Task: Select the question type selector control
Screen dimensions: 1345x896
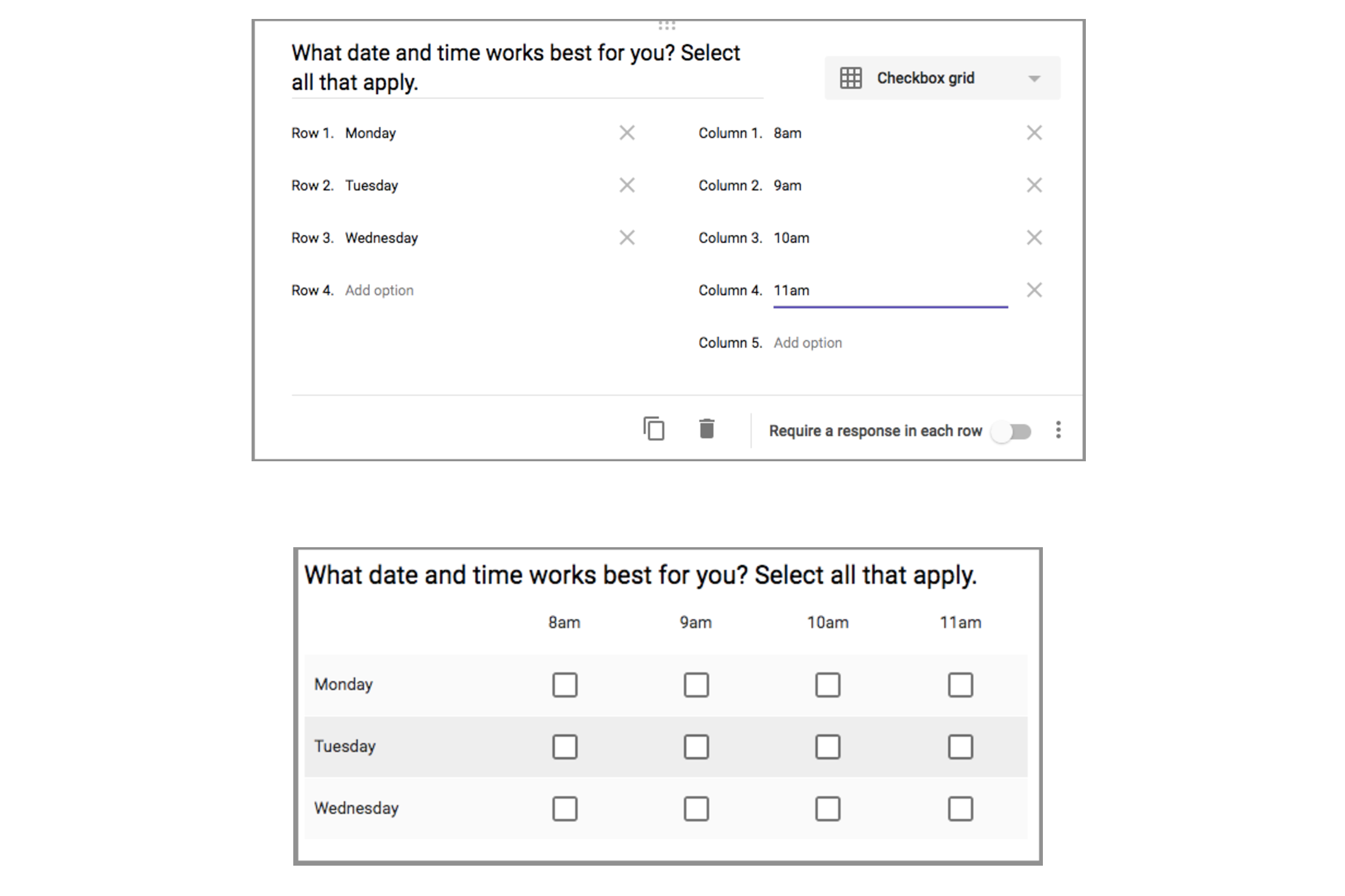Action: pyautogui.click(x=942, y=78)
